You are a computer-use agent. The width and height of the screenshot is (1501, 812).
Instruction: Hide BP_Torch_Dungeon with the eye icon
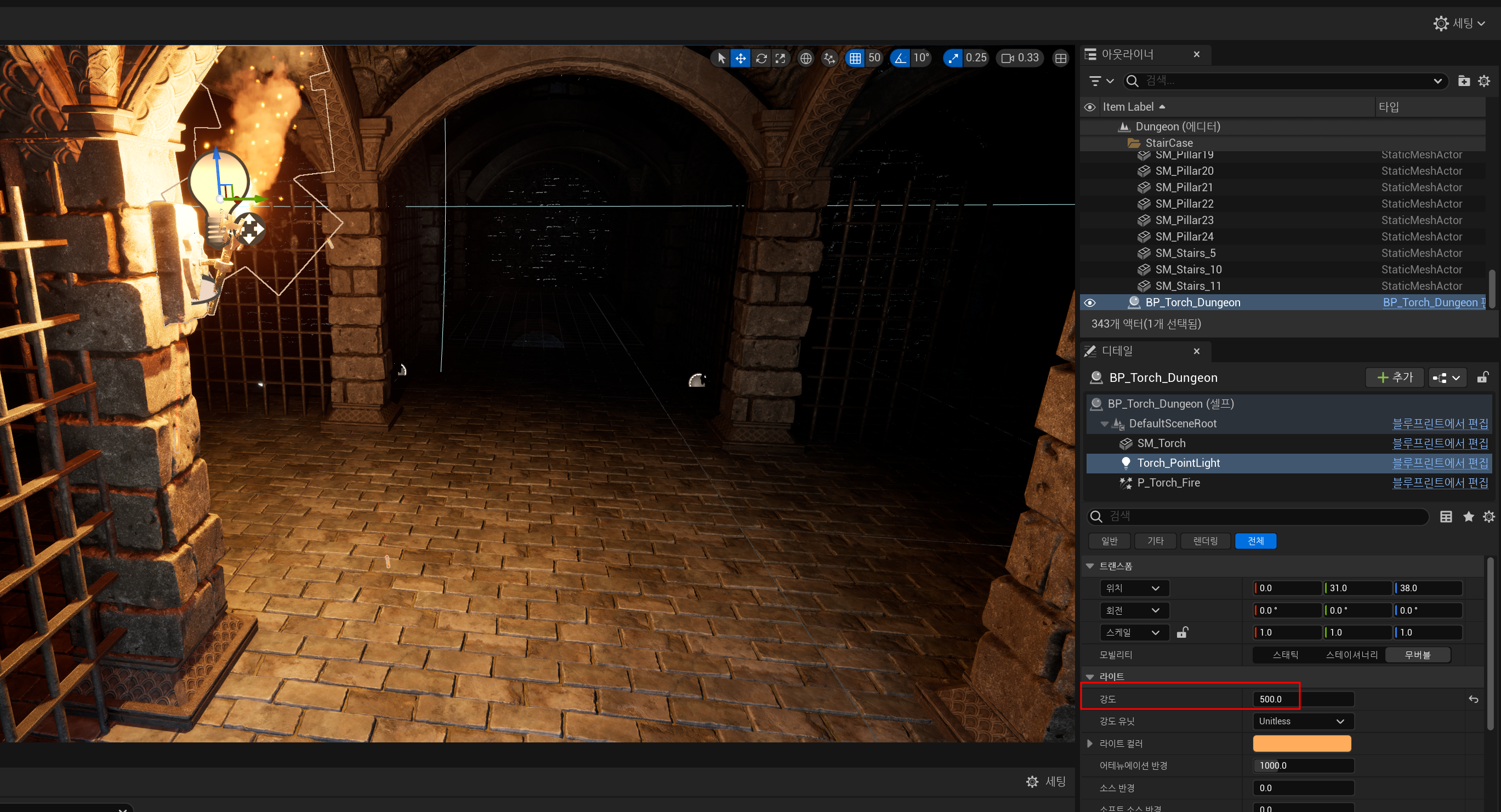click(1089, 302)
